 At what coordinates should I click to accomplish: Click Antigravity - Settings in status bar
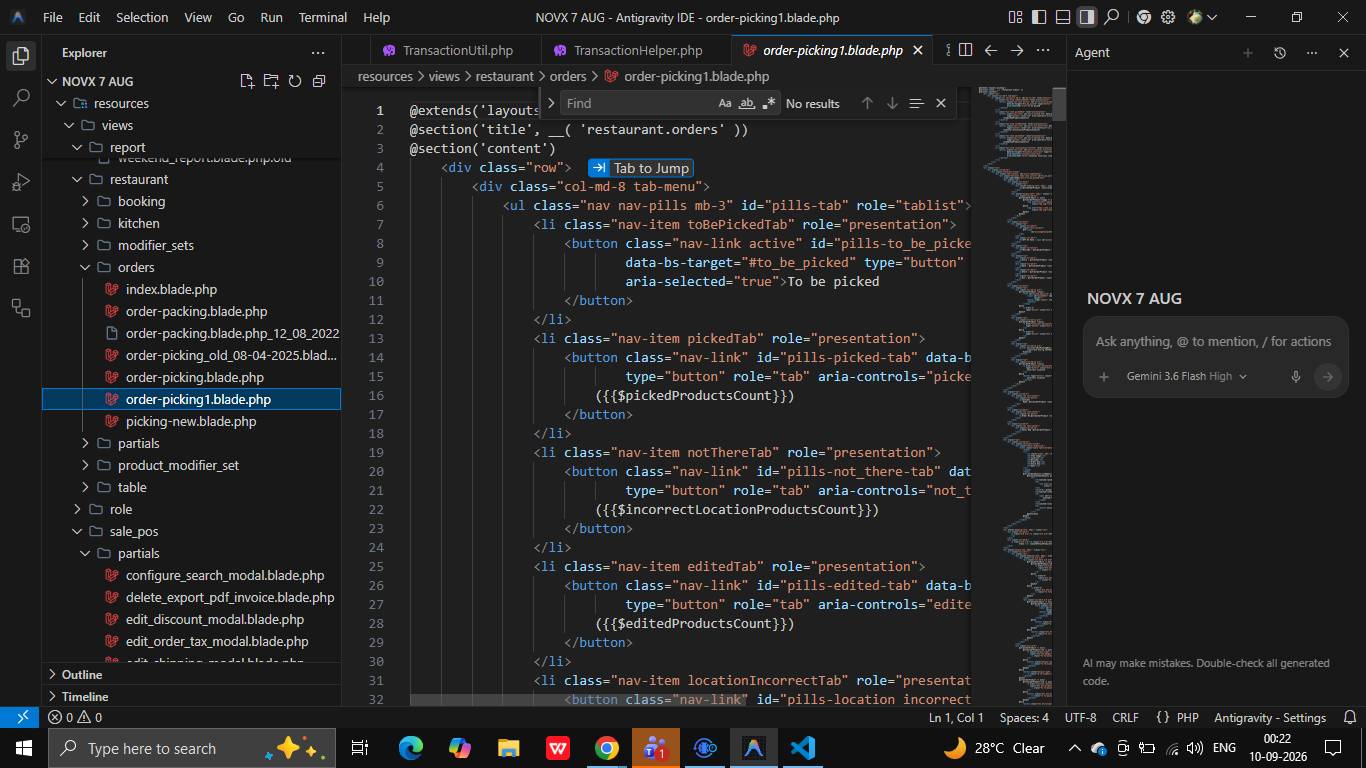tap(1270, 717)
